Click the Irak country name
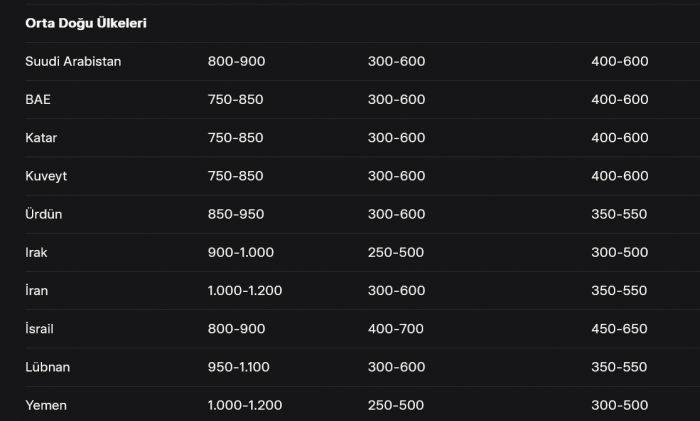The width and height of the screenshot is (700, 421). coord(36,252)
